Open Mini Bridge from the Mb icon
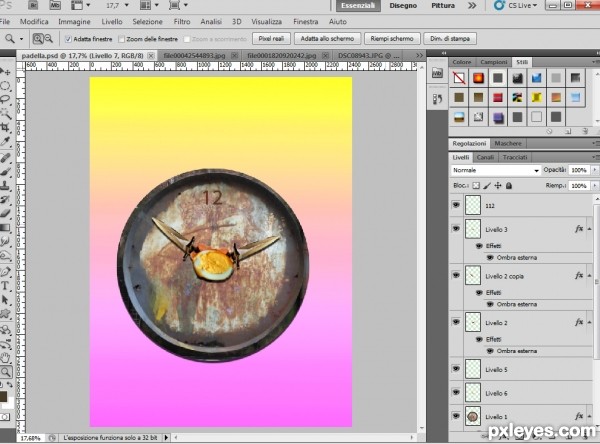600x444 pixels. pos(55,5)
